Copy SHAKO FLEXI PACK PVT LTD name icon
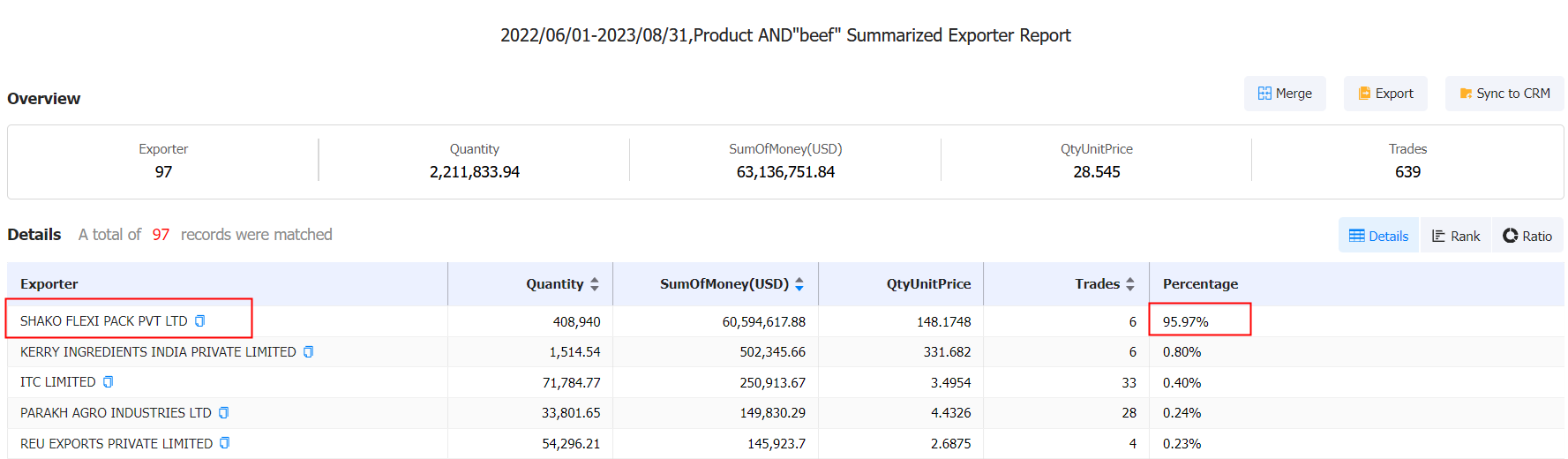 (x=200, y=321)
